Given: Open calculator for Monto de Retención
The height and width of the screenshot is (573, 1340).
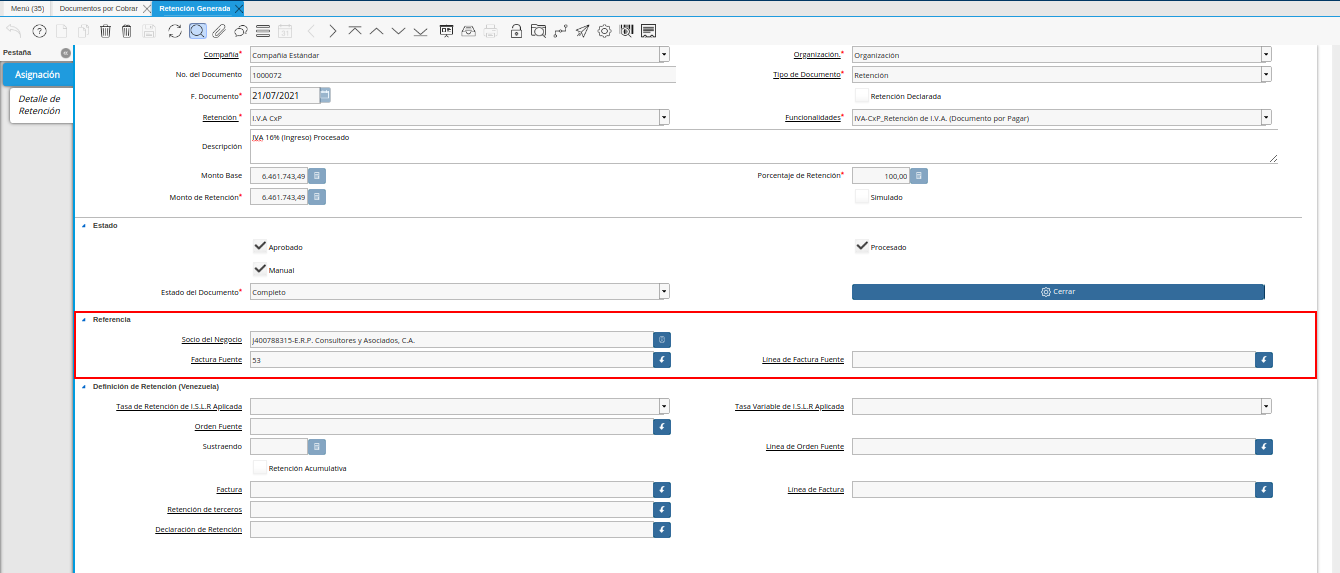Looking at the screenshot, I should pyautogui.click(x=317, y=197).
